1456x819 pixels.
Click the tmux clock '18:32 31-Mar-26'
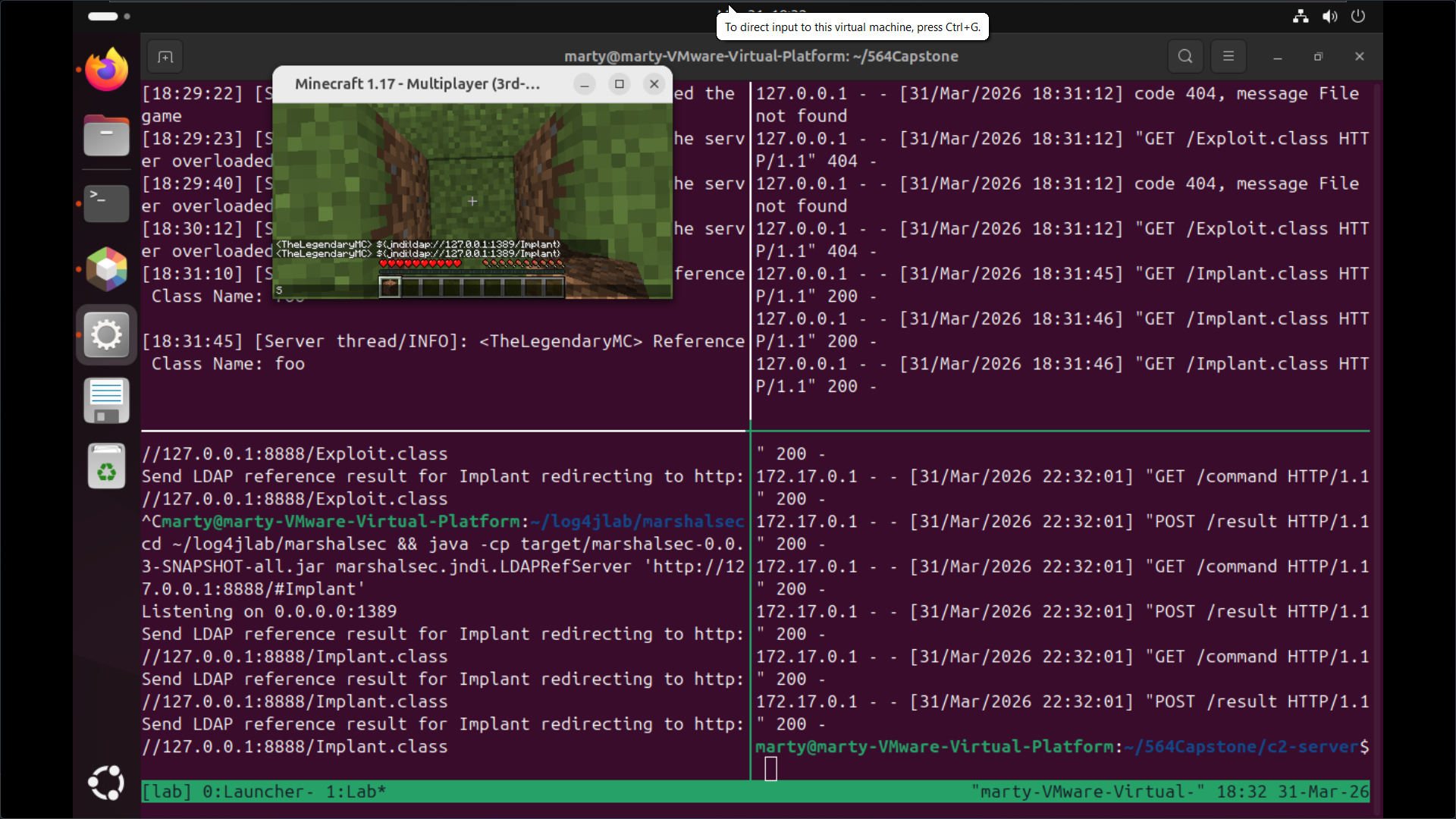pyautogui.click(x=1293, y=792)
